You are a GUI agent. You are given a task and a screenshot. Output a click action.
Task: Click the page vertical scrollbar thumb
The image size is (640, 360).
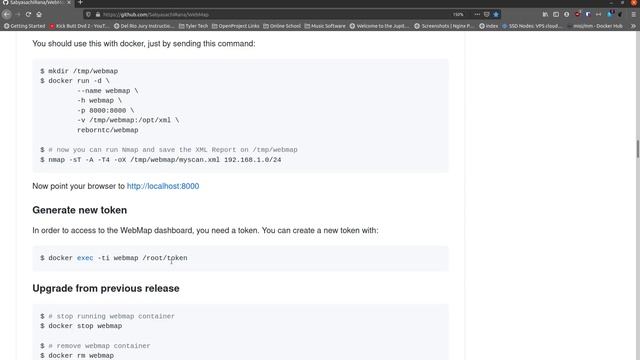pyautogui.click(x=637, y=149)
